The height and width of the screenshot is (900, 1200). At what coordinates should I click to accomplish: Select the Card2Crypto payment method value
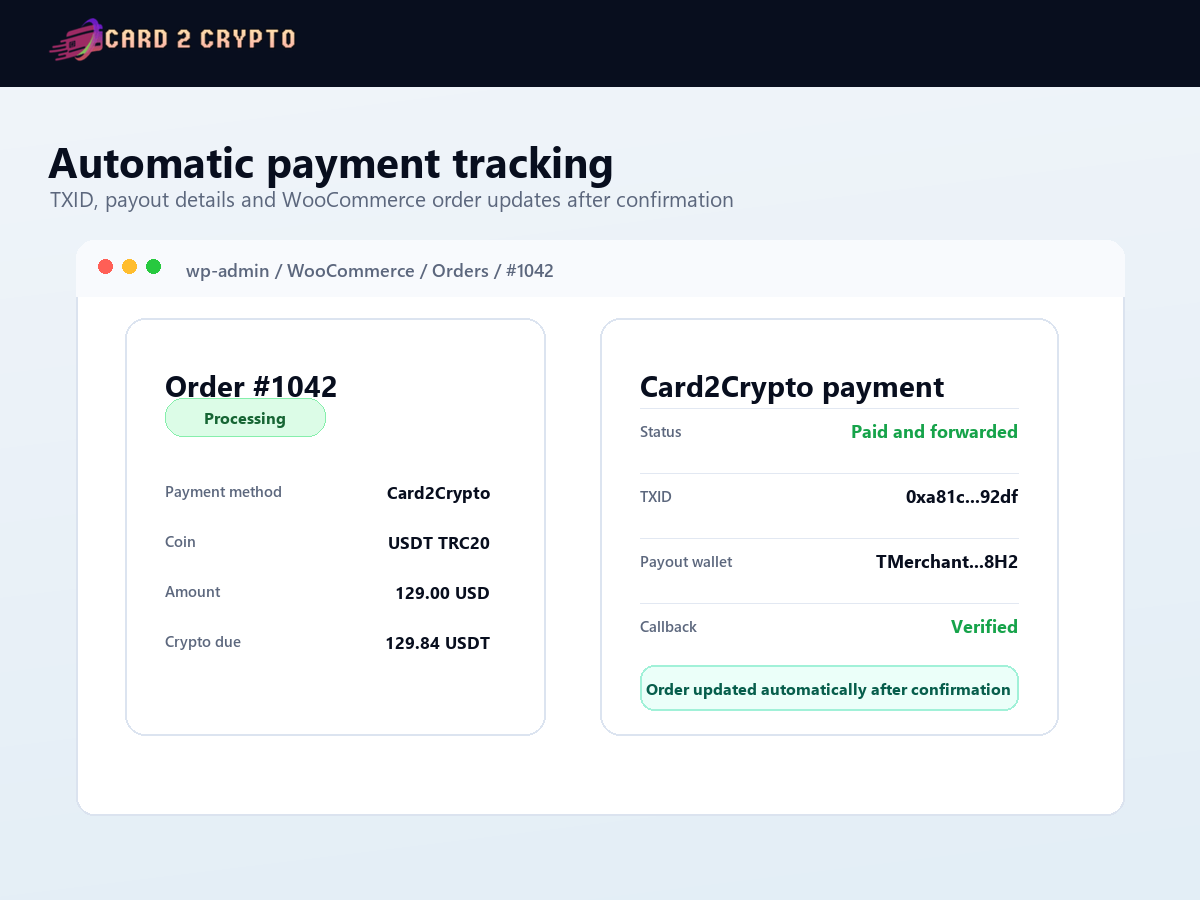(438, 493)
